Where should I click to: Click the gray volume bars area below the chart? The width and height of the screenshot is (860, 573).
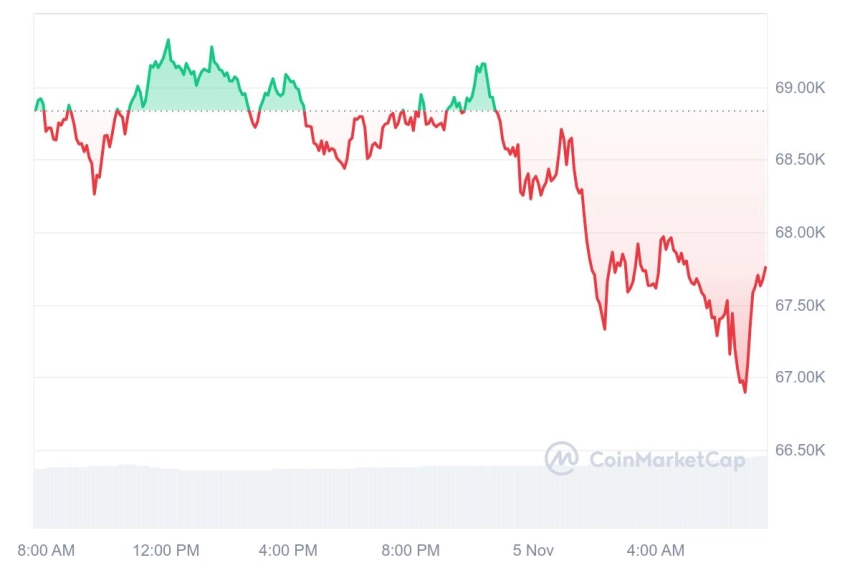(x=400, y=497)
